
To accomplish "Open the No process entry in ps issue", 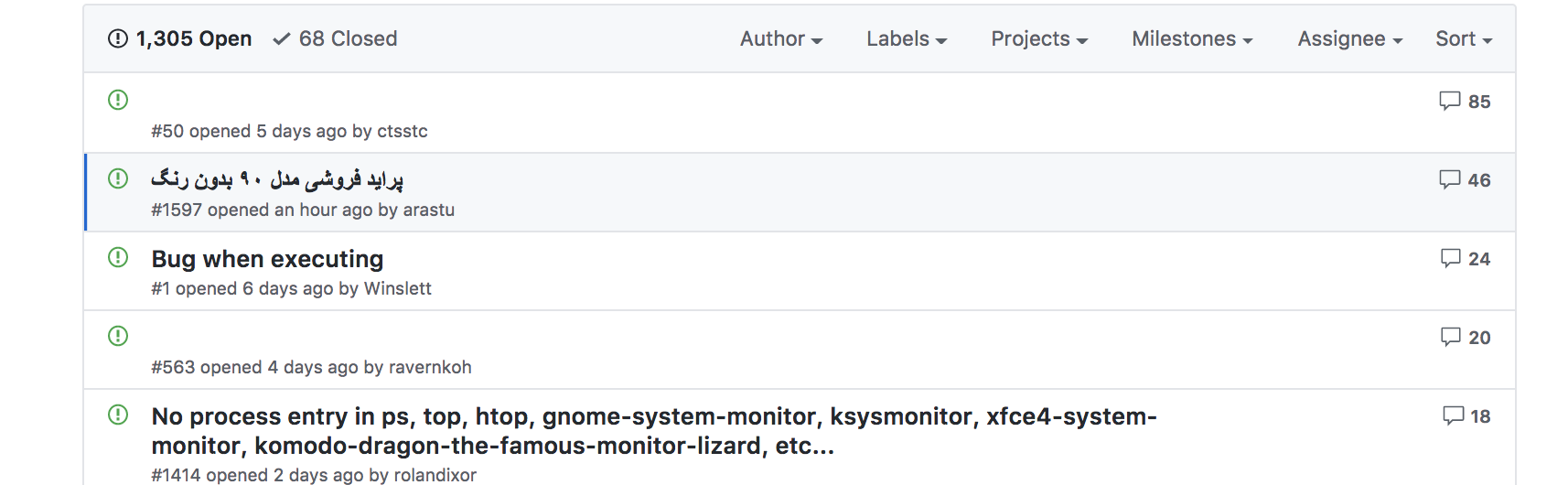I will (x=653, y=417).
